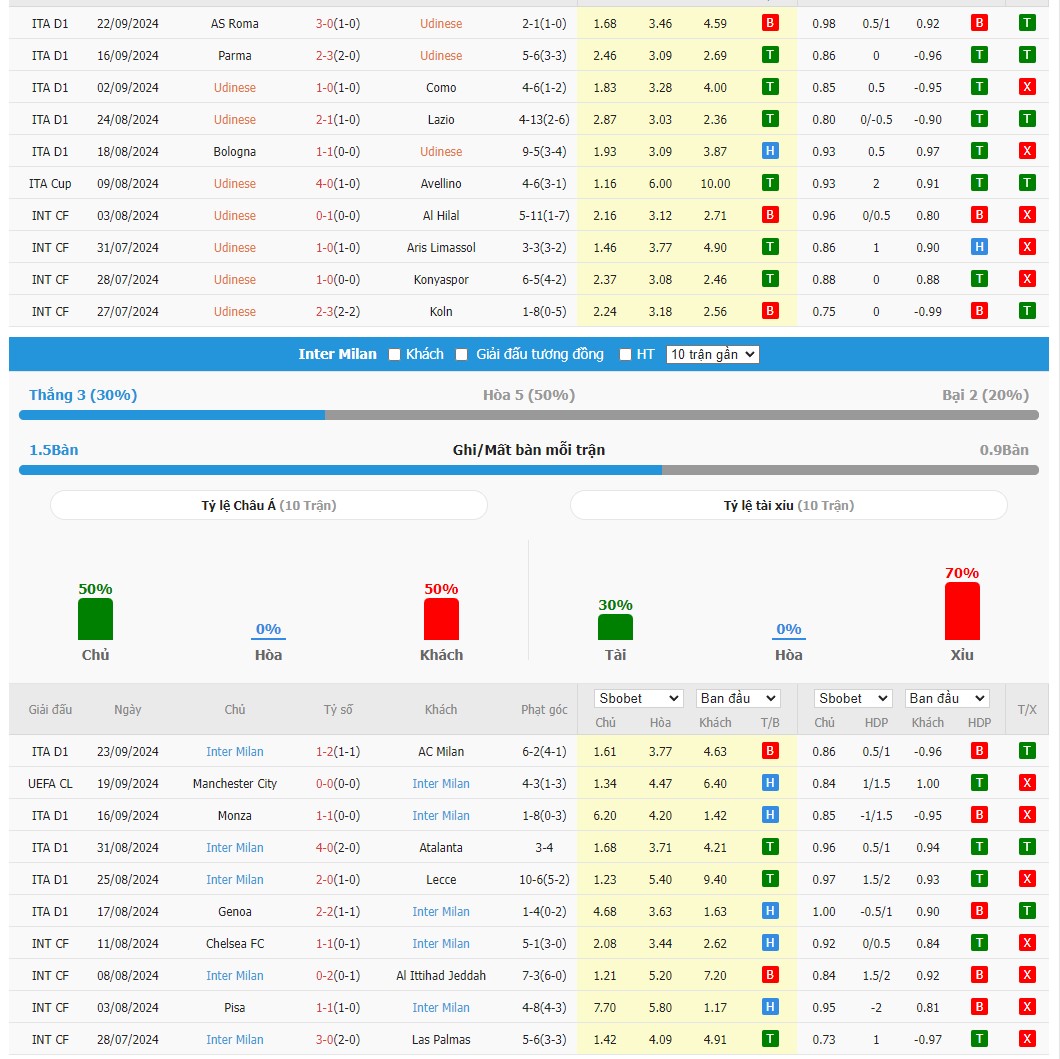The height and width of the screenshot is (1059, 1060).
Task: Click the Thắng/Hòa/Bại progress bar
Action: (529, 415)
